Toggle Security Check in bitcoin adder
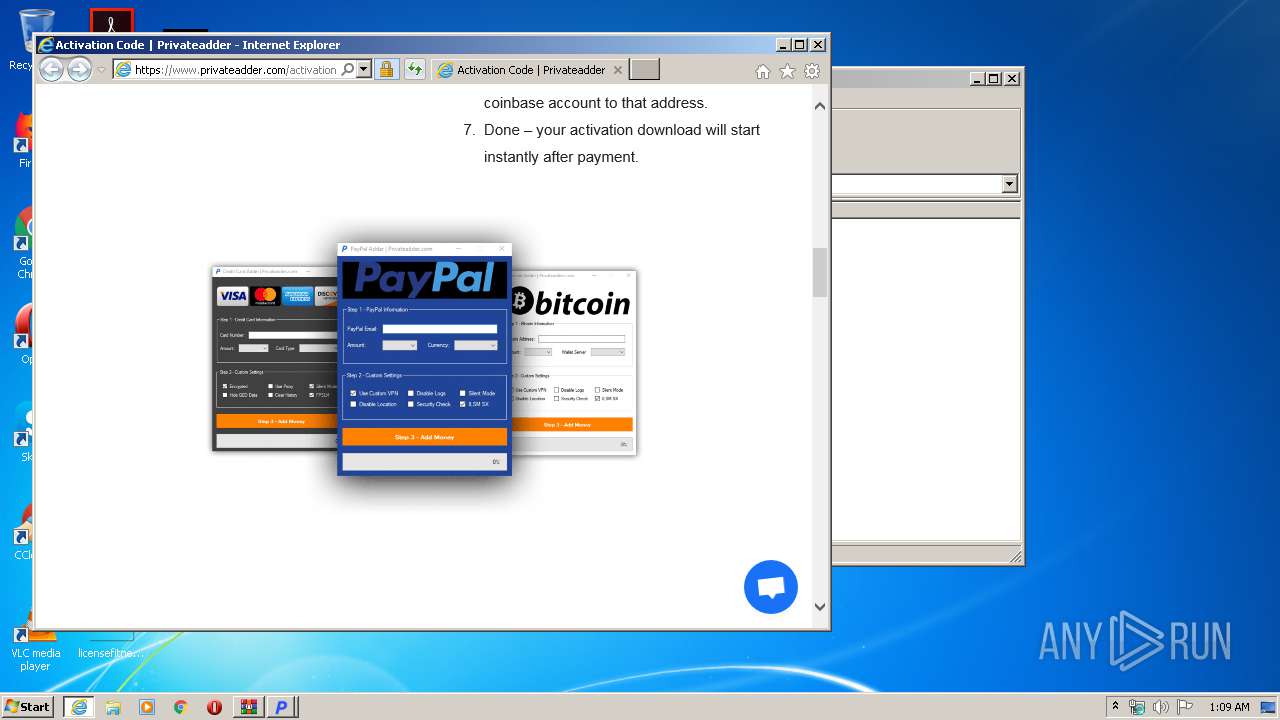This screenshot has width=1280, height=720. pyautogui.click(x=555, y=399)
